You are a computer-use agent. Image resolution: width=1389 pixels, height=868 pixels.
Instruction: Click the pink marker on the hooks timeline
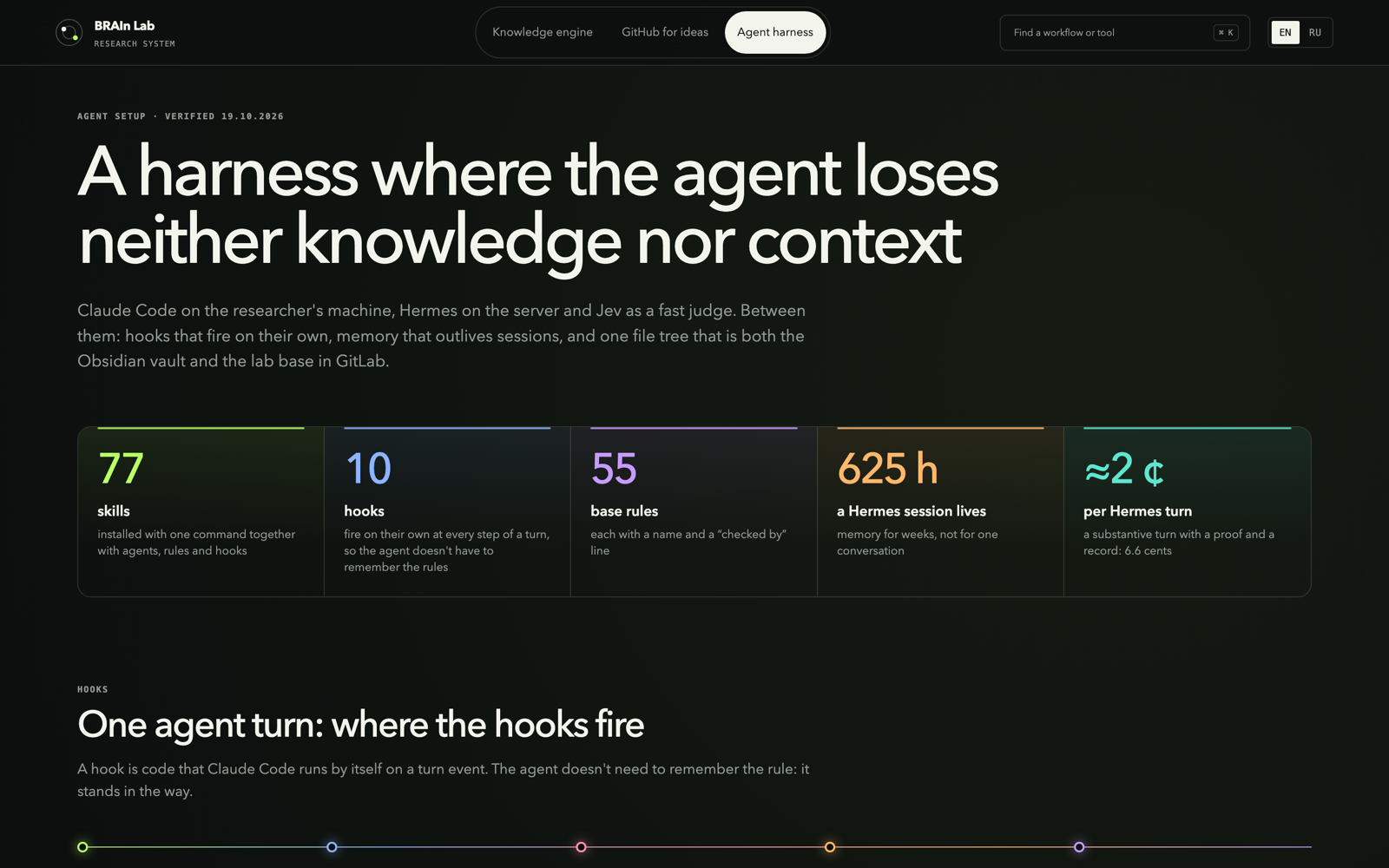click(x=581, y=847)
